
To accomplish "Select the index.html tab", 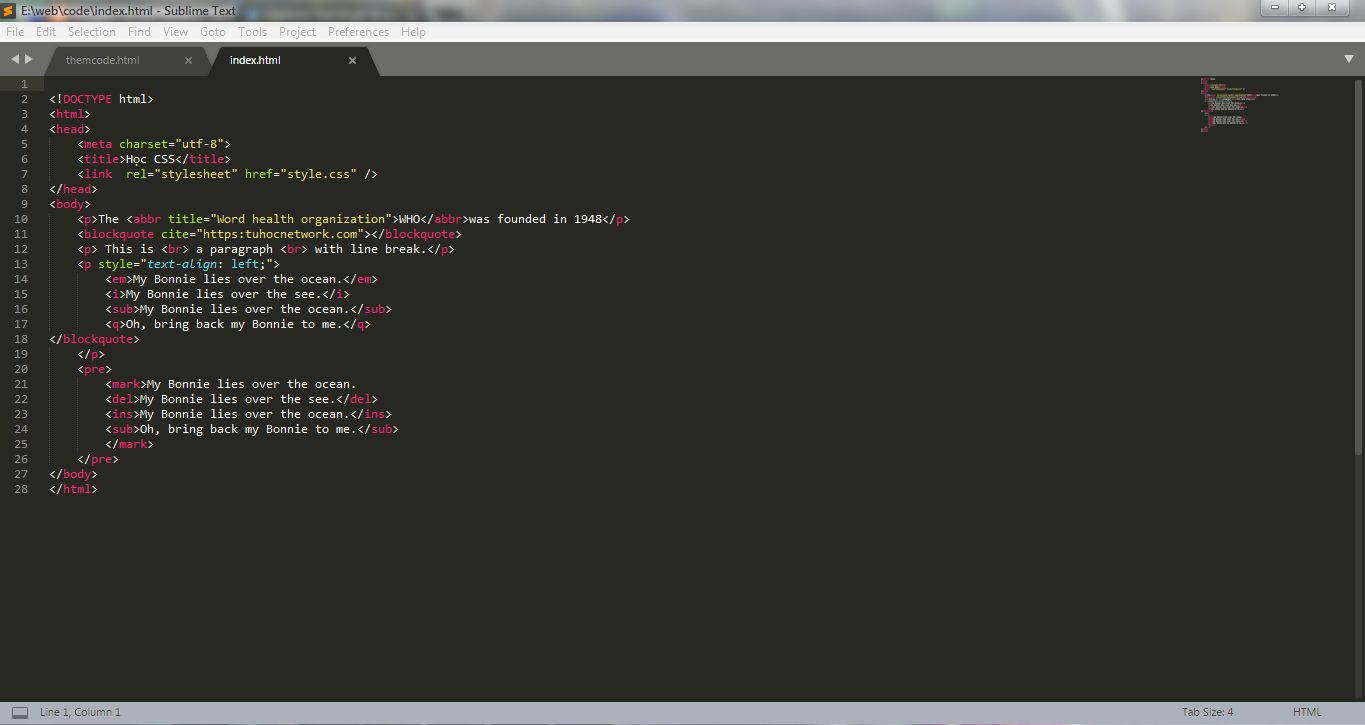I will coord(255,60).
